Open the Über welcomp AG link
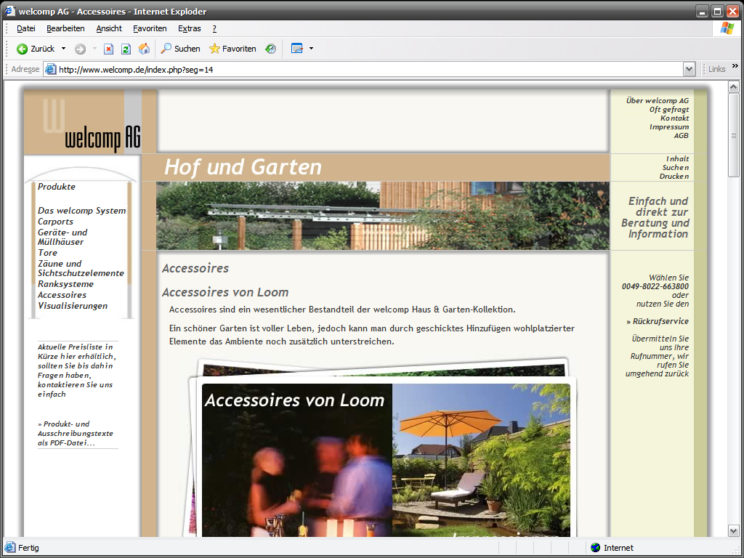This screenshot has height=558, width=744. point(657,101)
